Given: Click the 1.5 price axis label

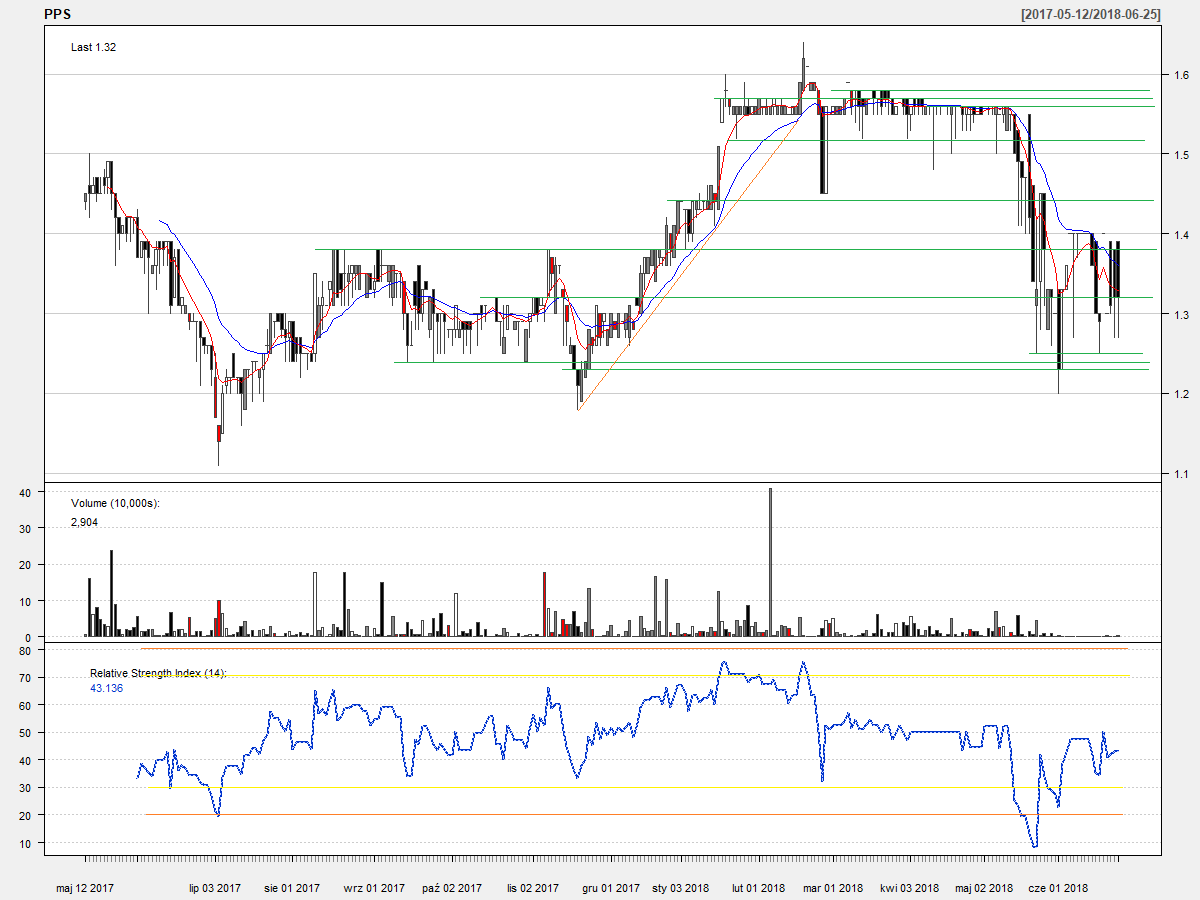Looking at the screenshot, I should pos(1181,155).
